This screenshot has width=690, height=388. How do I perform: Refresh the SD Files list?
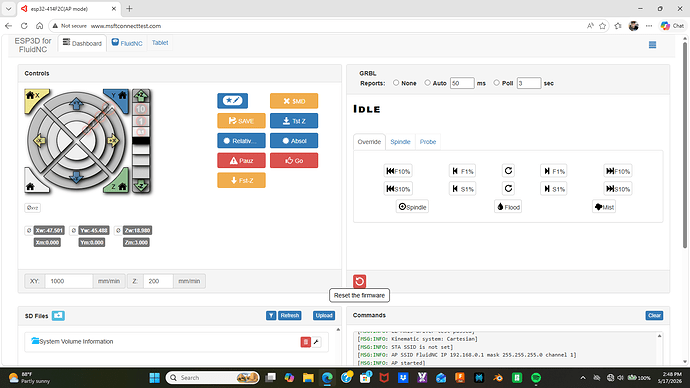tap(290, 315)
